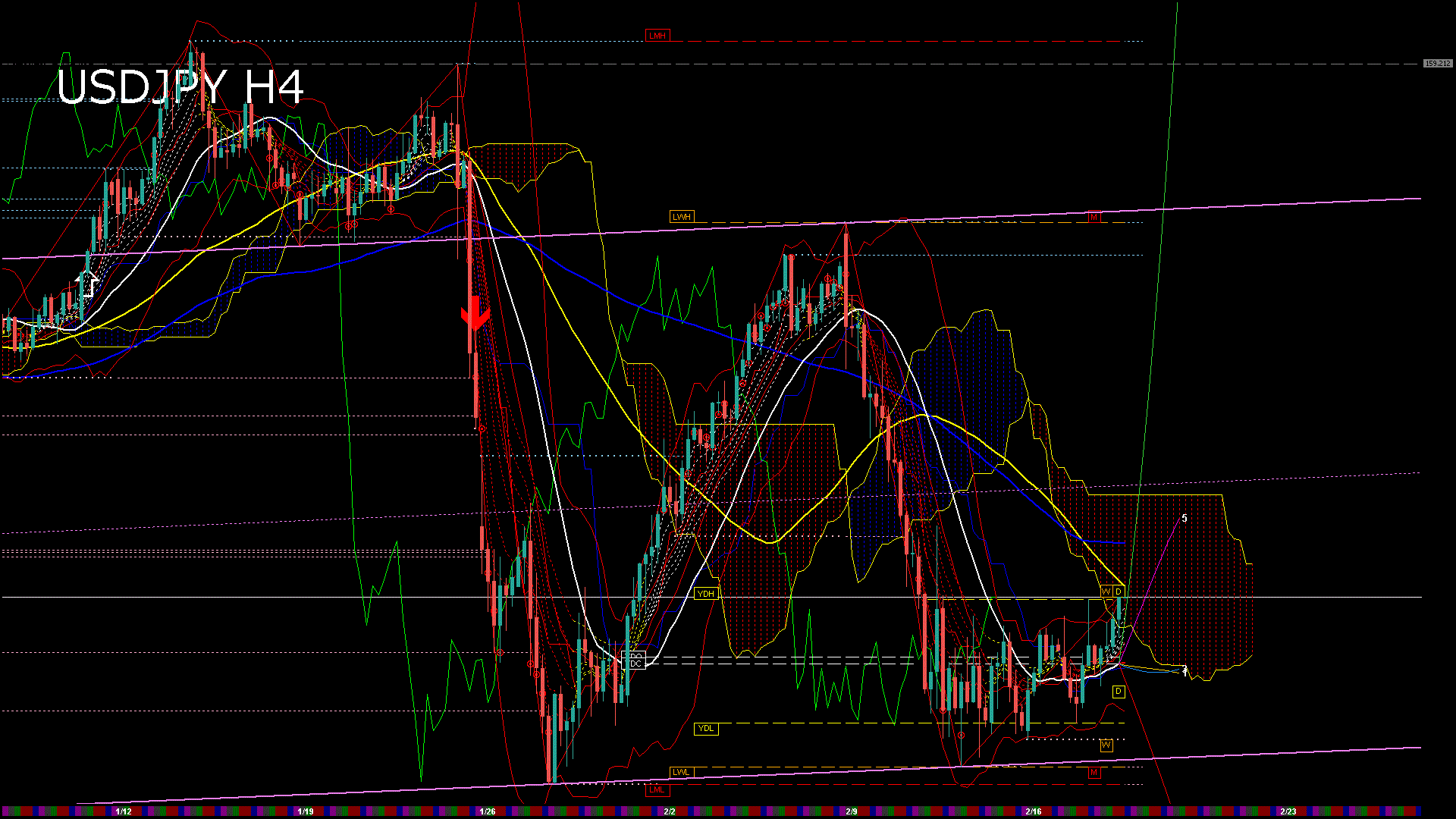The width and height of the screenshot is (1456, 819).
Task: Select the orange LWL label
Action: pos(681,772)
